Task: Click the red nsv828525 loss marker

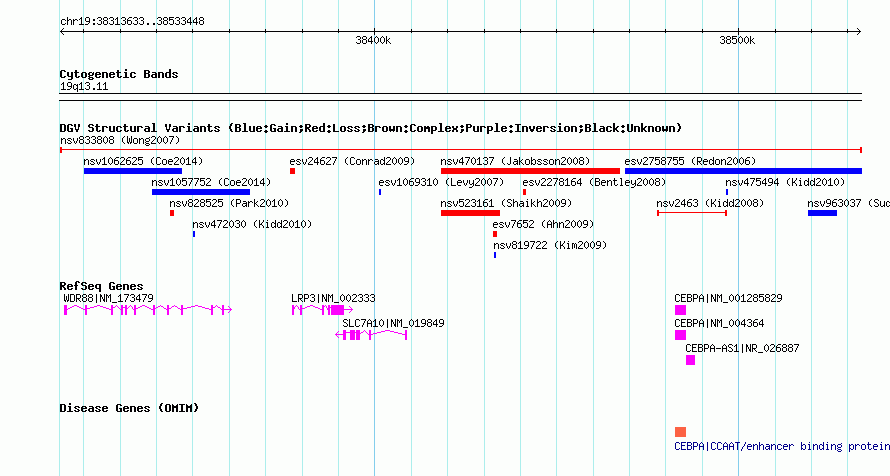Action: point(172,213)
